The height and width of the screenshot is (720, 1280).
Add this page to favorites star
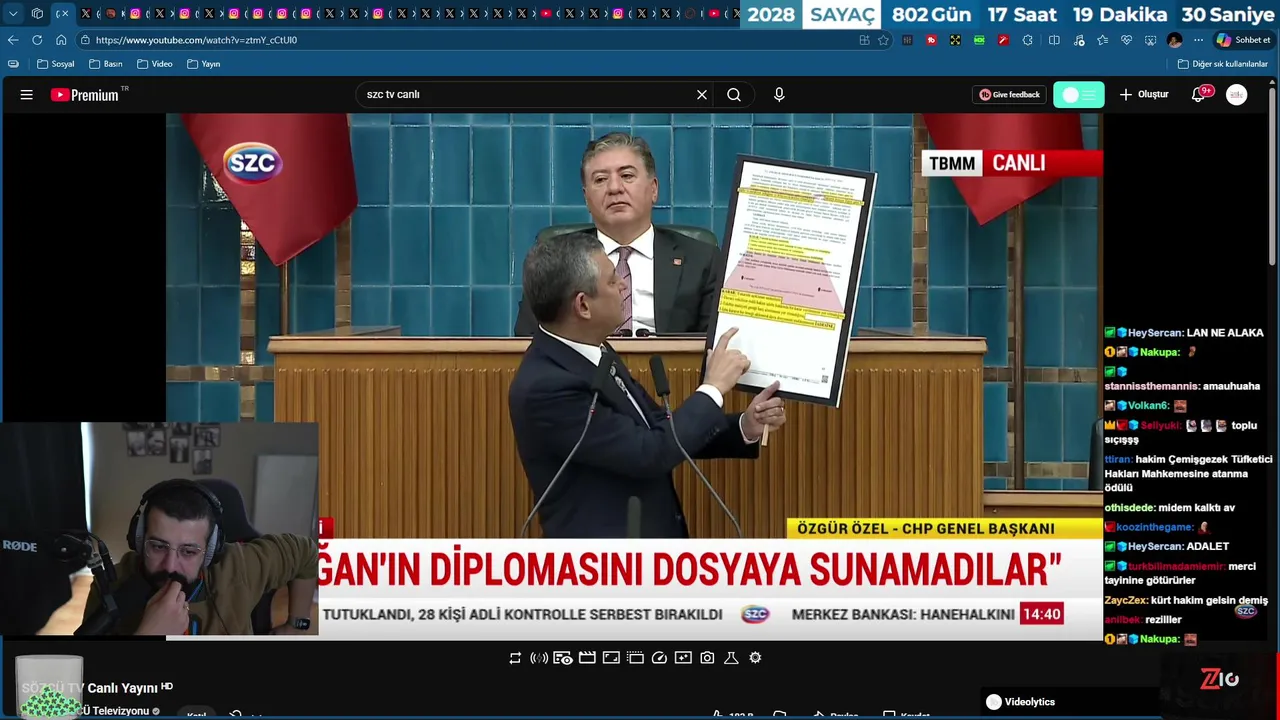(883, 40)
